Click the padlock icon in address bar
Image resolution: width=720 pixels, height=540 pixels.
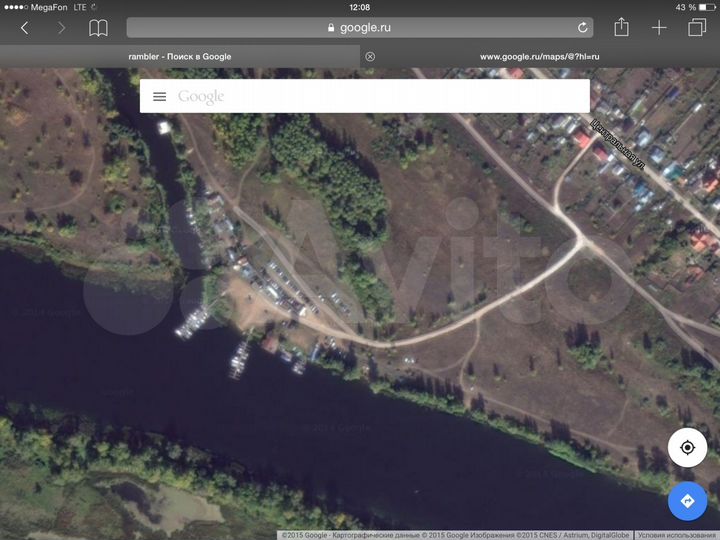coord(331,28)
